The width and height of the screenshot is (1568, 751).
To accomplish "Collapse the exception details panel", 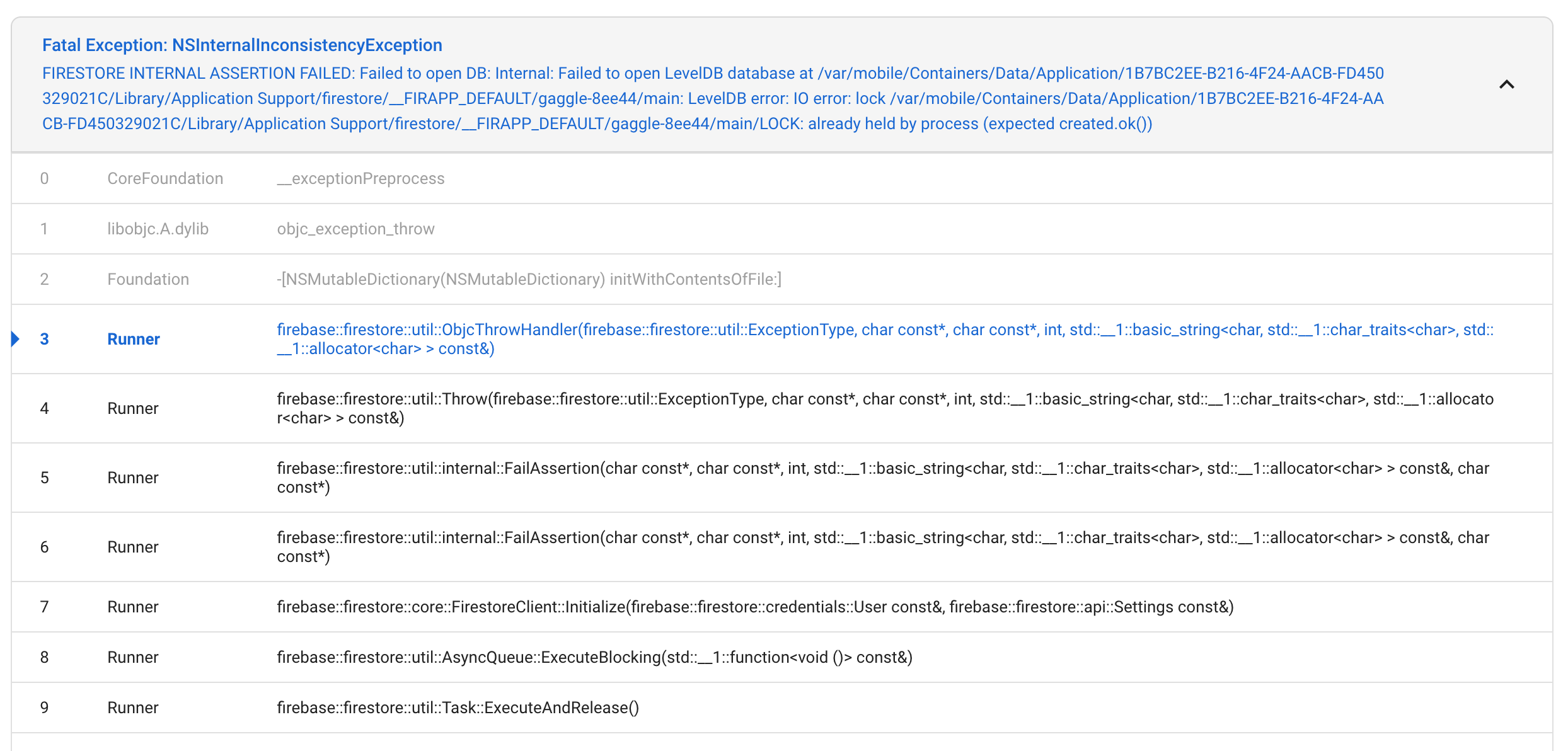I will (x=1507, y=84).
